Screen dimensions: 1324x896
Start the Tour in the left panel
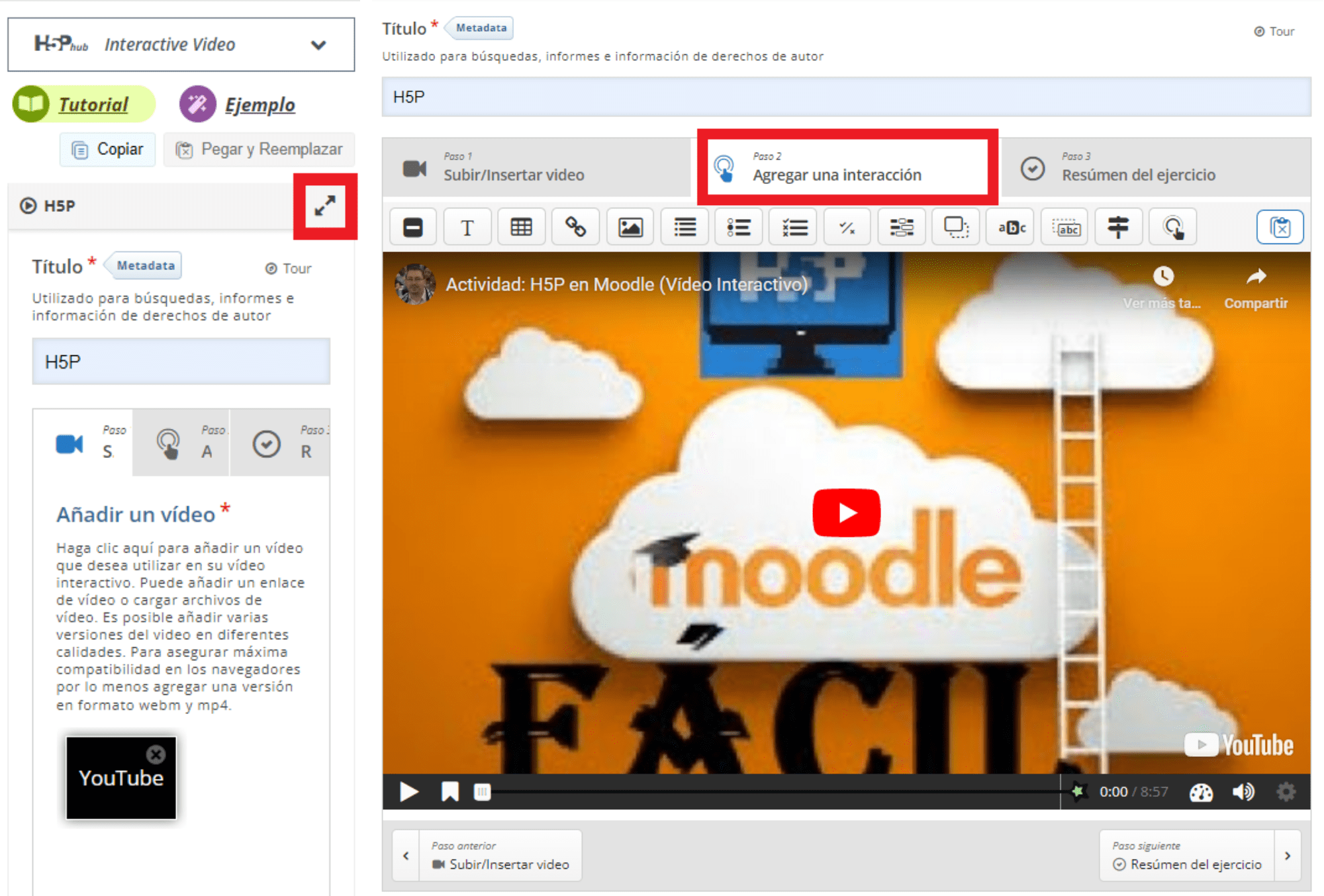click(288, 268)
